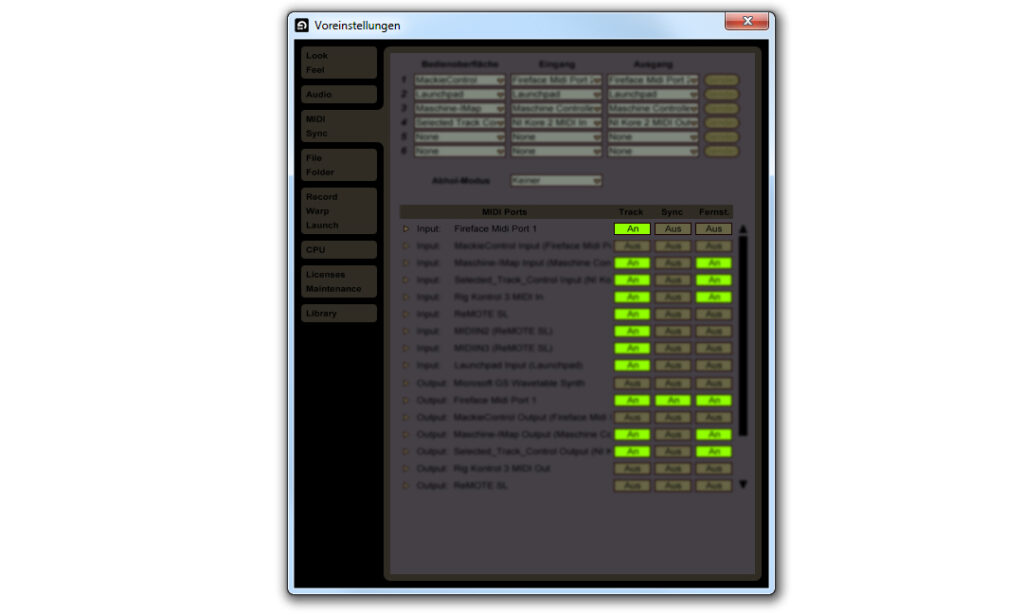Open the Ausgang dropdown showing NI Kore 2 MIDI Out
Image resolution: width=1024 pixels, height=615 pixels.
pyautogui.click(x=653, y=123)
